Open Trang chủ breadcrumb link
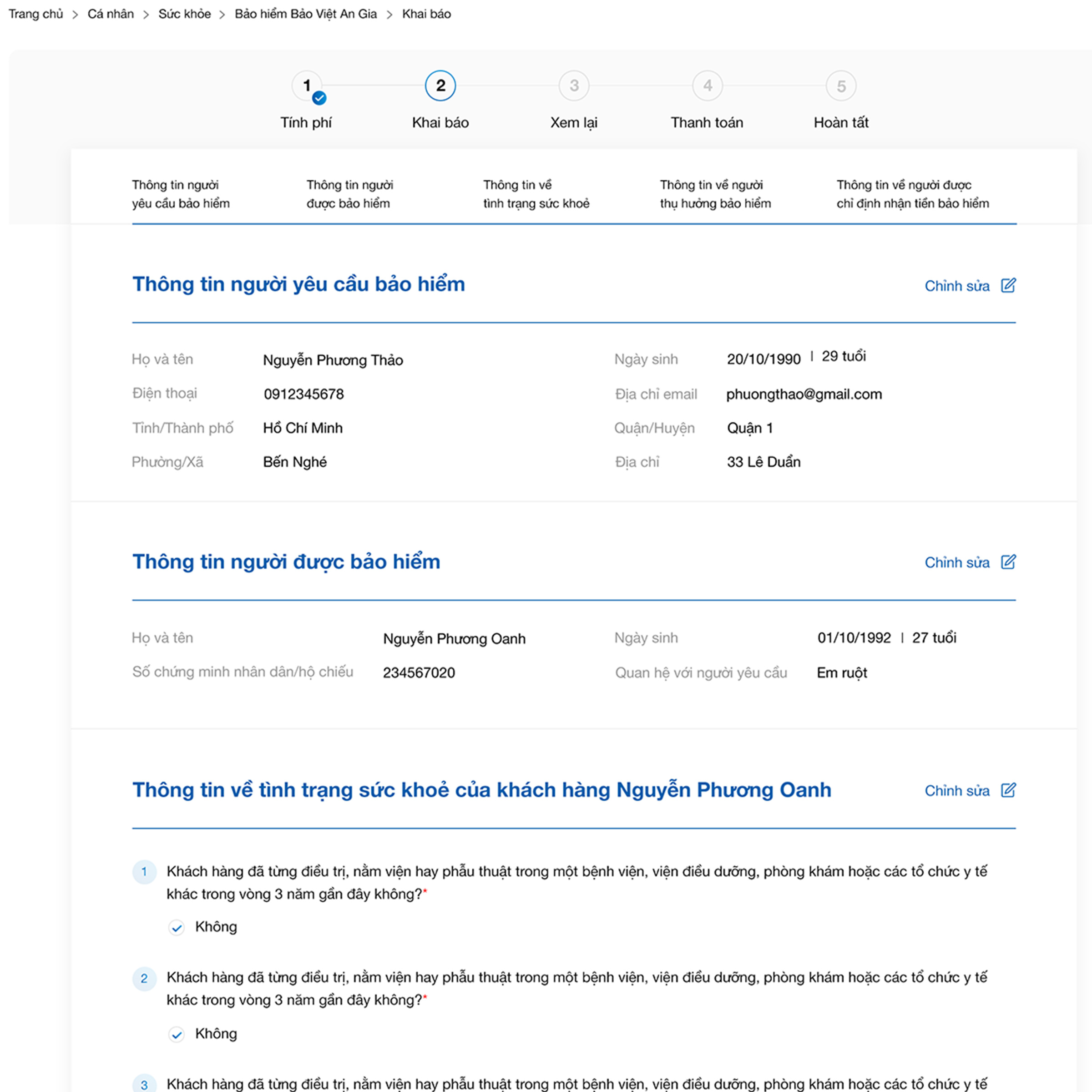This screenshot has height=1092, width=1092. coord(35,14)
